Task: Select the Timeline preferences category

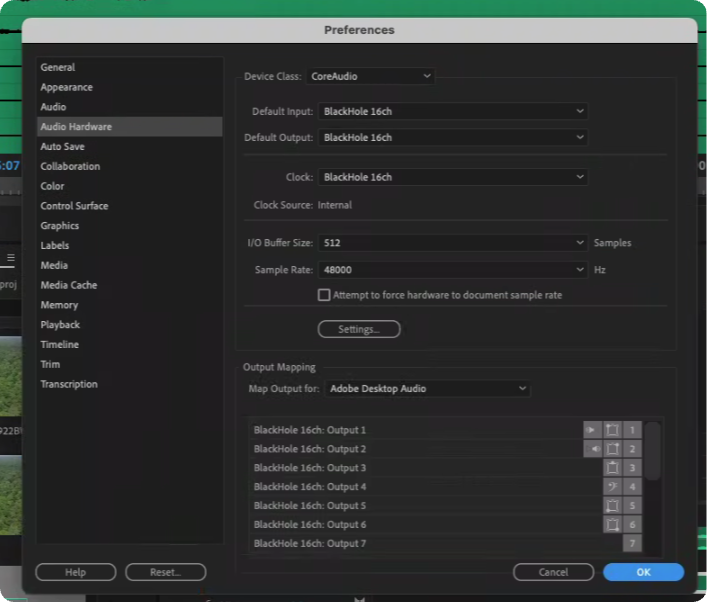Action: click(x=129, y=345)
